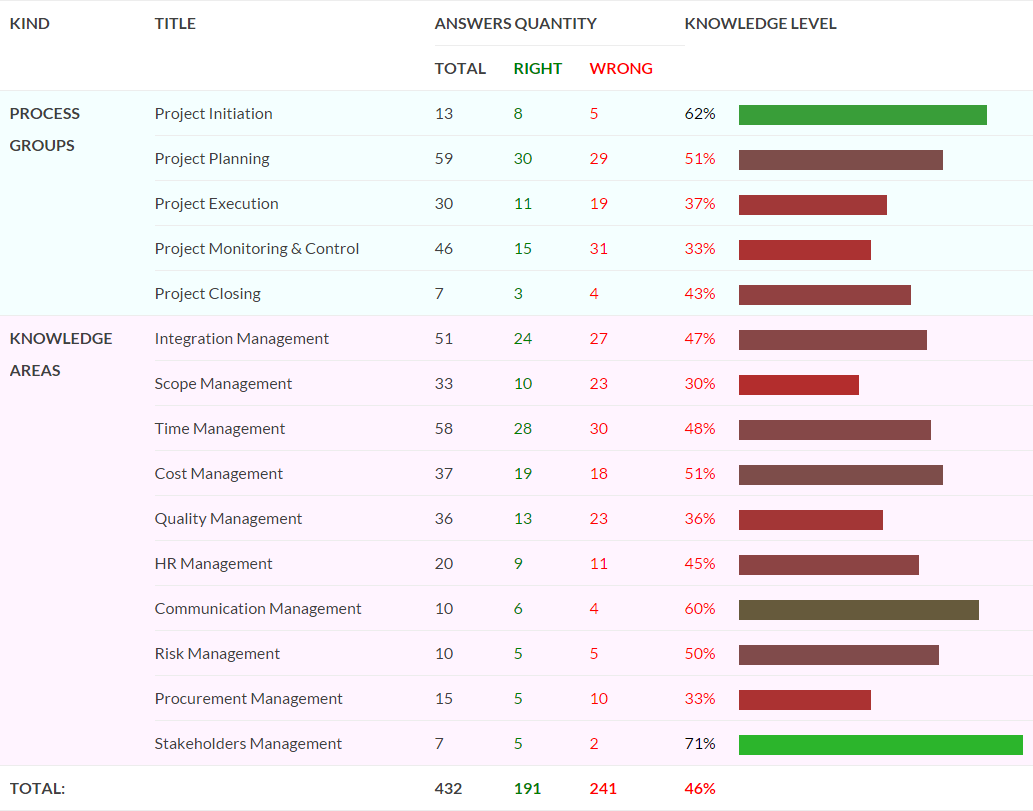Click the Project Execution knowledge level bar
This screenshot has width=1033, height=811.
click(x=813, y=205)
